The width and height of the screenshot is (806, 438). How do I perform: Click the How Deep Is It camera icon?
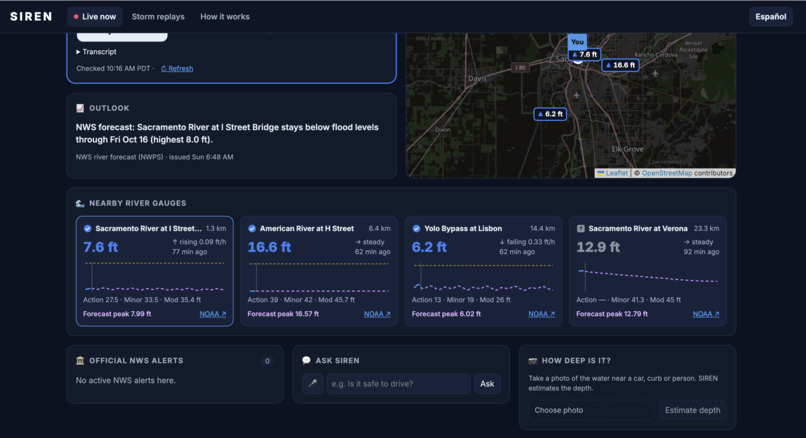(x=533, y=361)
